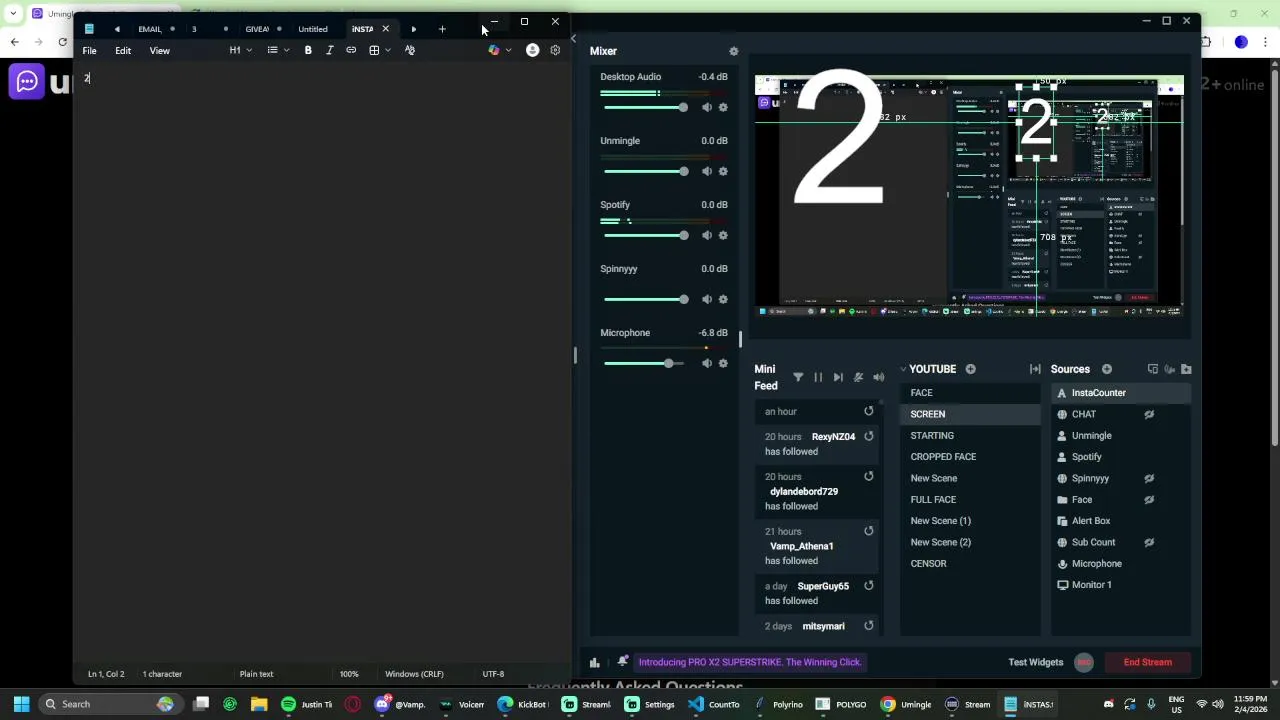Click the stream preview thumbnail
1280x720 pixels.
pos(969,197)
